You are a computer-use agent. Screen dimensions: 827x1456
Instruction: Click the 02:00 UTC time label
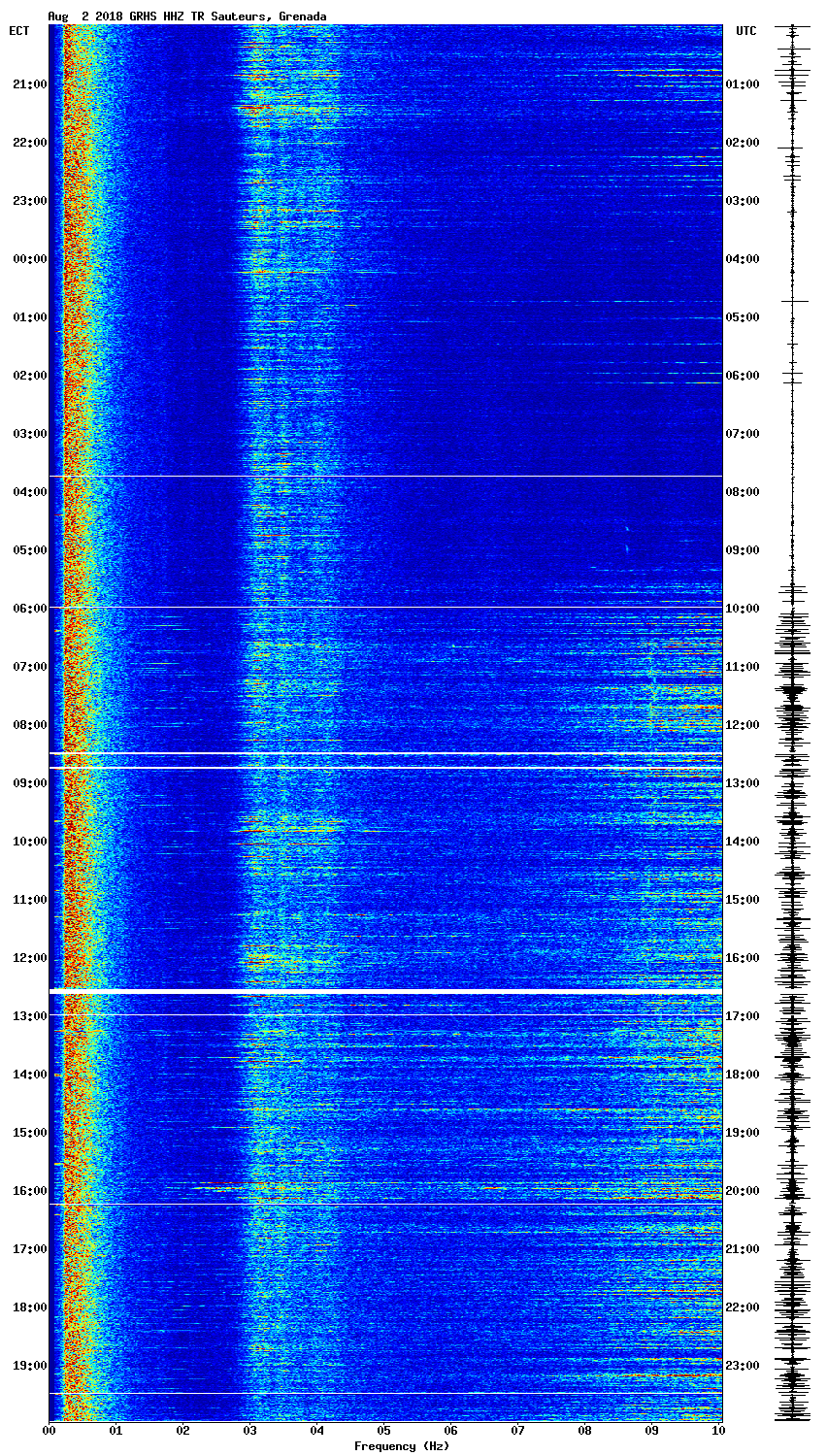tap(743, 143)
